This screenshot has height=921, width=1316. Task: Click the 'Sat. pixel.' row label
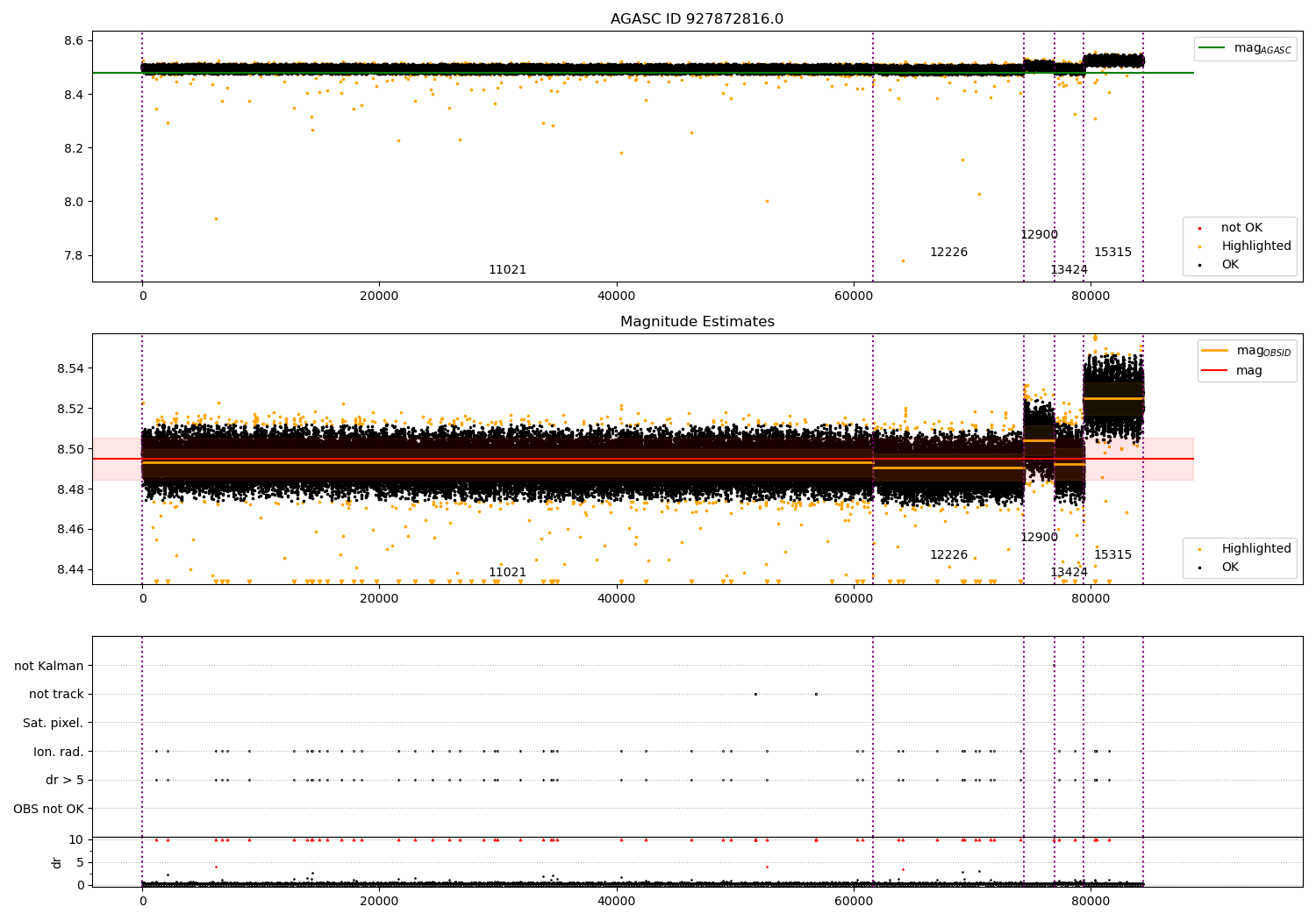click(54, 724)
